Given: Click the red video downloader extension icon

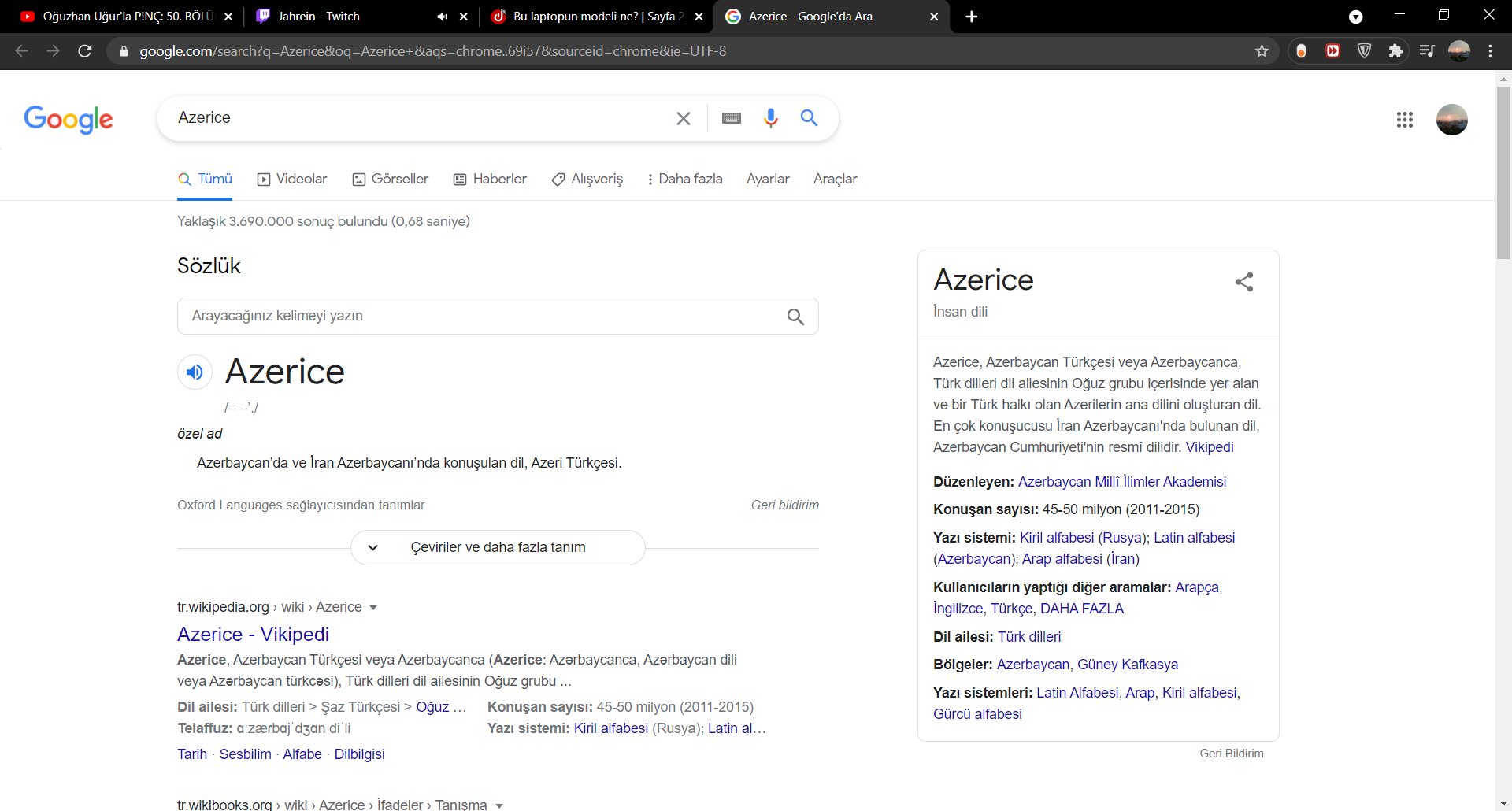Looking at the screenshot, I should point(1332,51).
